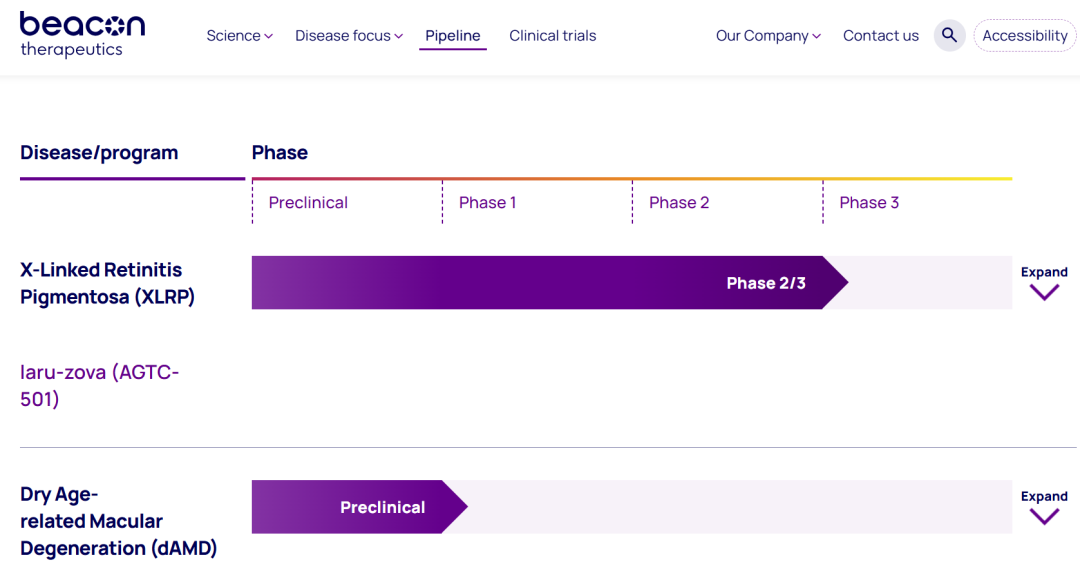Click the XLRP expand chevron icon
This screenshot has width=1080, height=580.
tap(1044, 293)
